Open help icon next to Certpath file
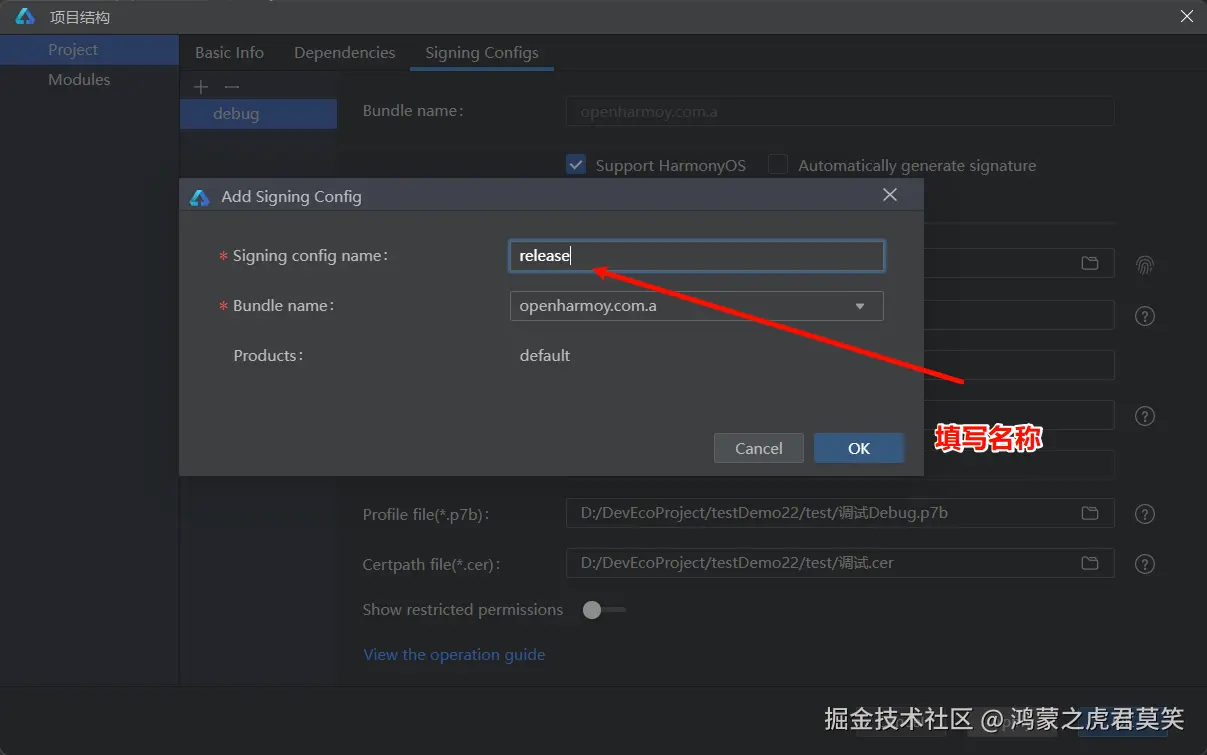This screenshot has height=755, width=1207. (x=1145, y=564)
